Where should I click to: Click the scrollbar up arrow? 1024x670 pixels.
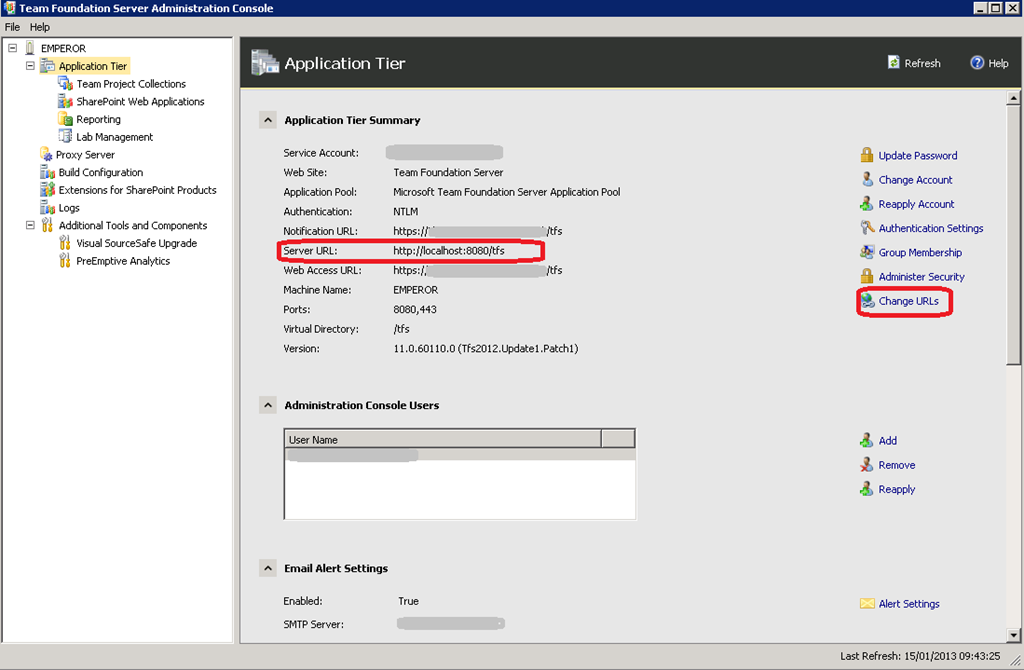1013,98
